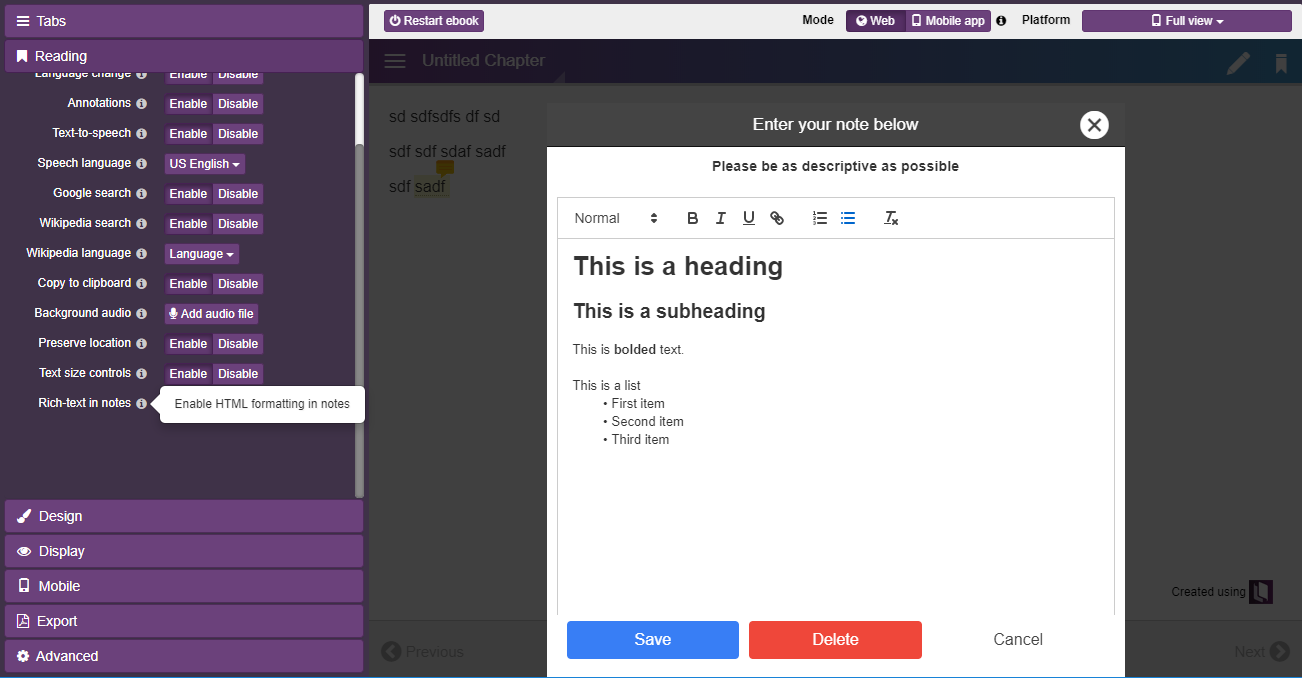Image resolution: width=1302 pixels, height=678 pixels.
Task: Open the Wikipedia Language dropdown
Action: (201, 254)
